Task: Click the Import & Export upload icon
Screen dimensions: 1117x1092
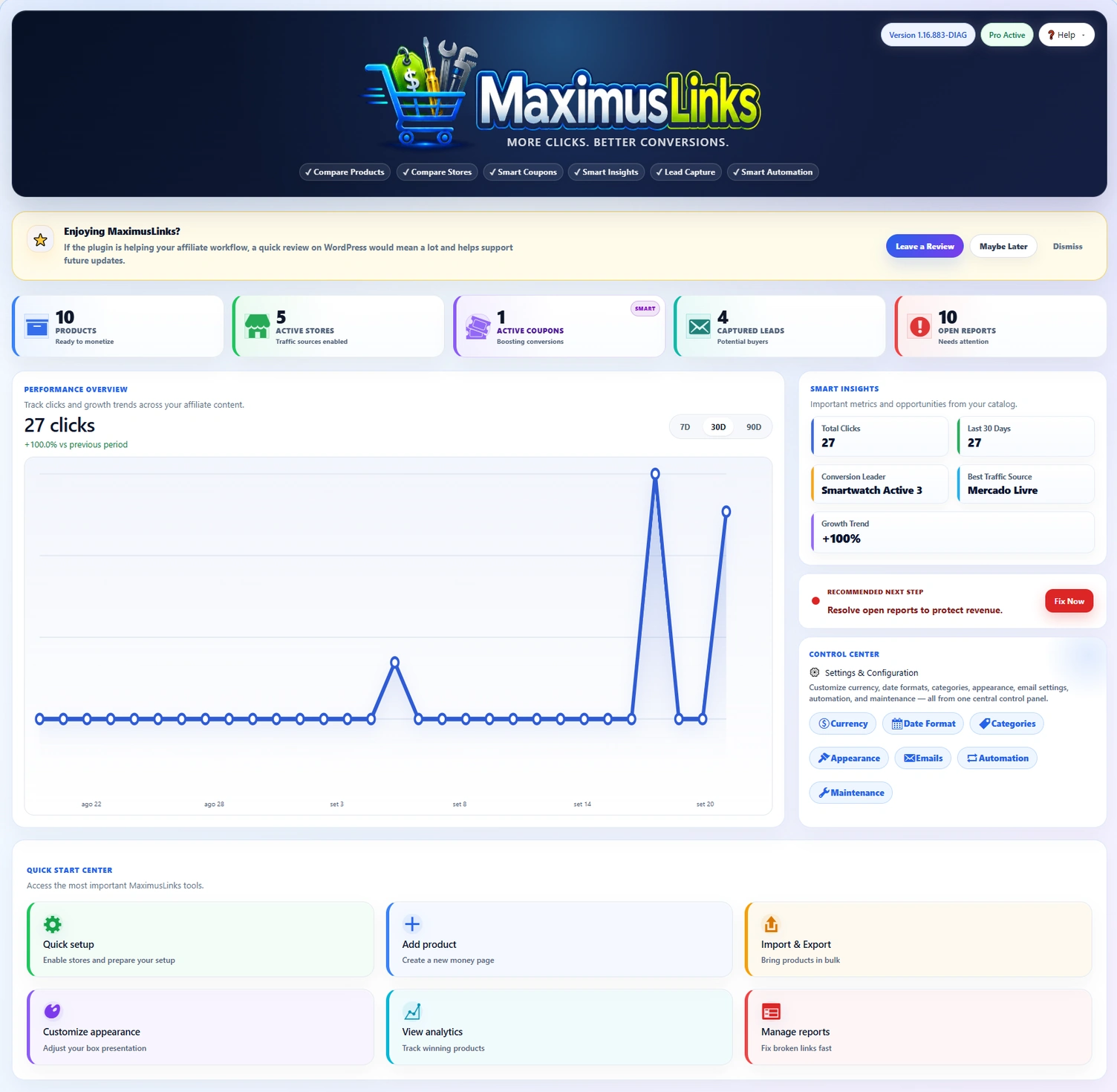Action: point(771,924)
